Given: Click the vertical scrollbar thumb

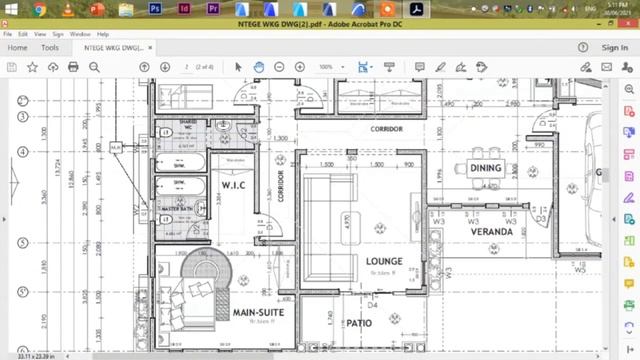Looking at the screenshot, I should click(606, 176).
